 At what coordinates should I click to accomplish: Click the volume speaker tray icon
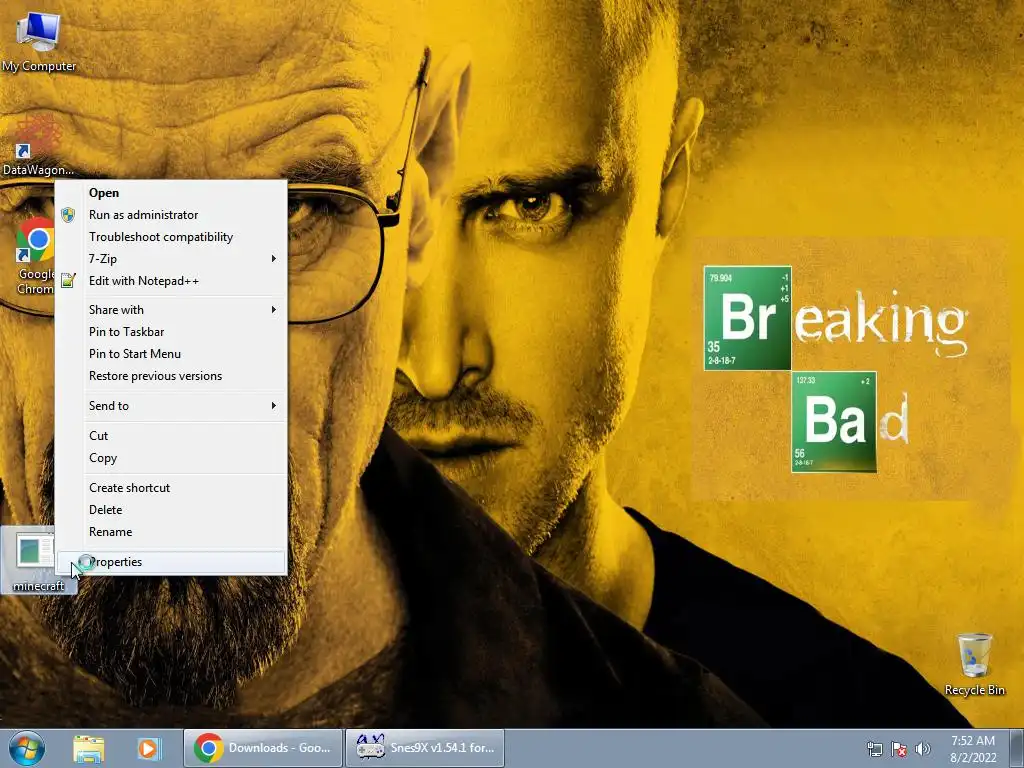(x=923, y=749)
